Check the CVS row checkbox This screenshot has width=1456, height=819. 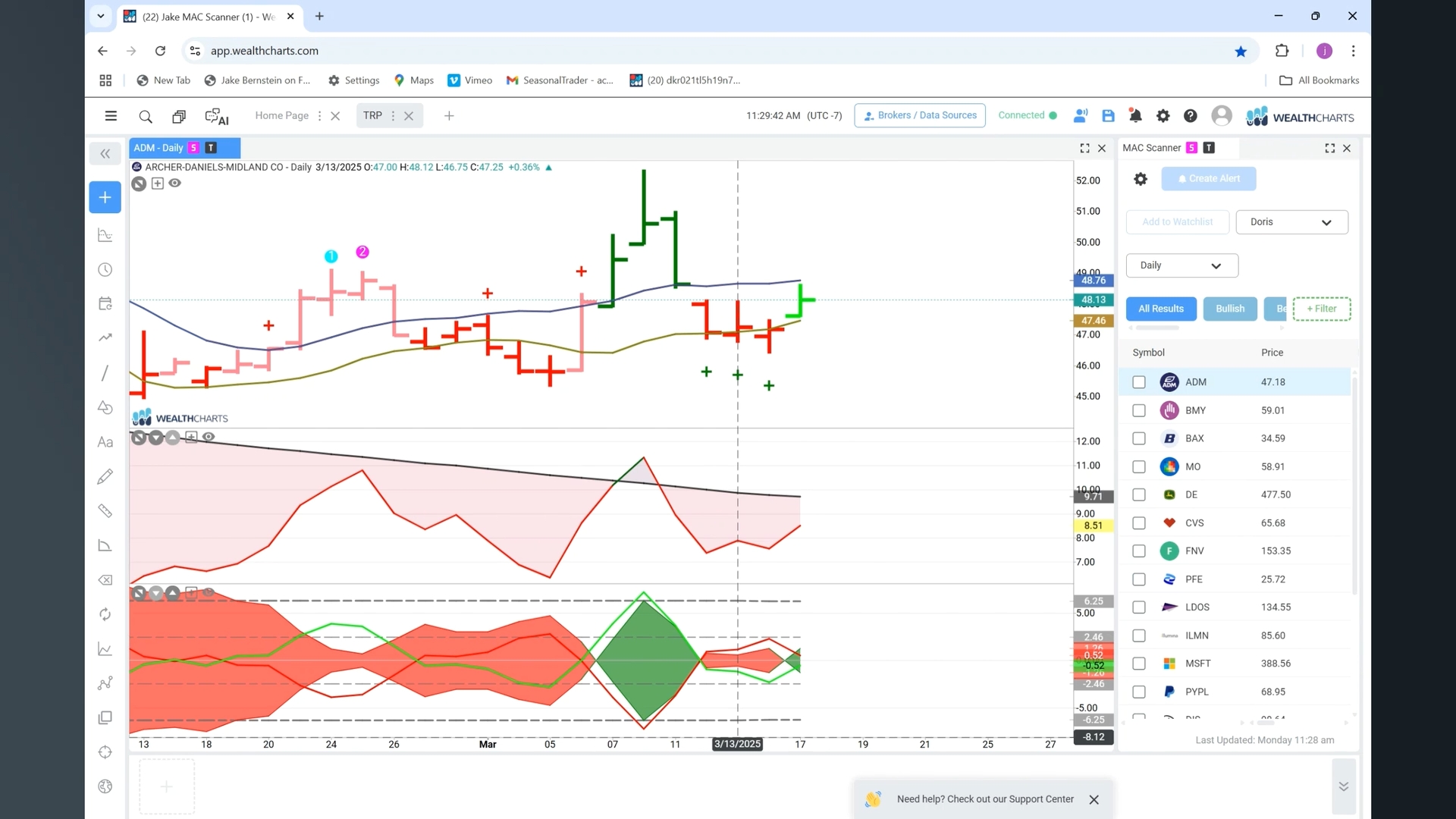click(1139, 523)
